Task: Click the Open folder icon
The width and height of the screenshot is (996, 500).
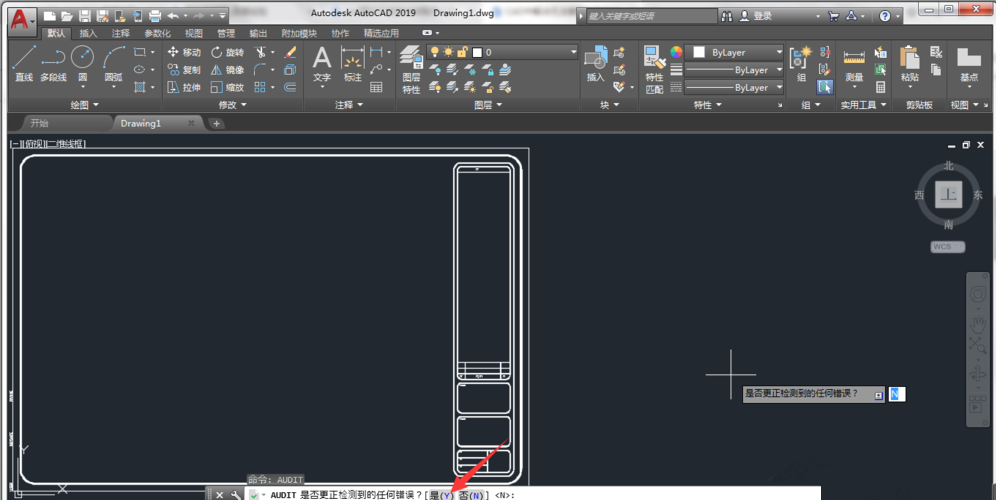Action: pos(67,16)
